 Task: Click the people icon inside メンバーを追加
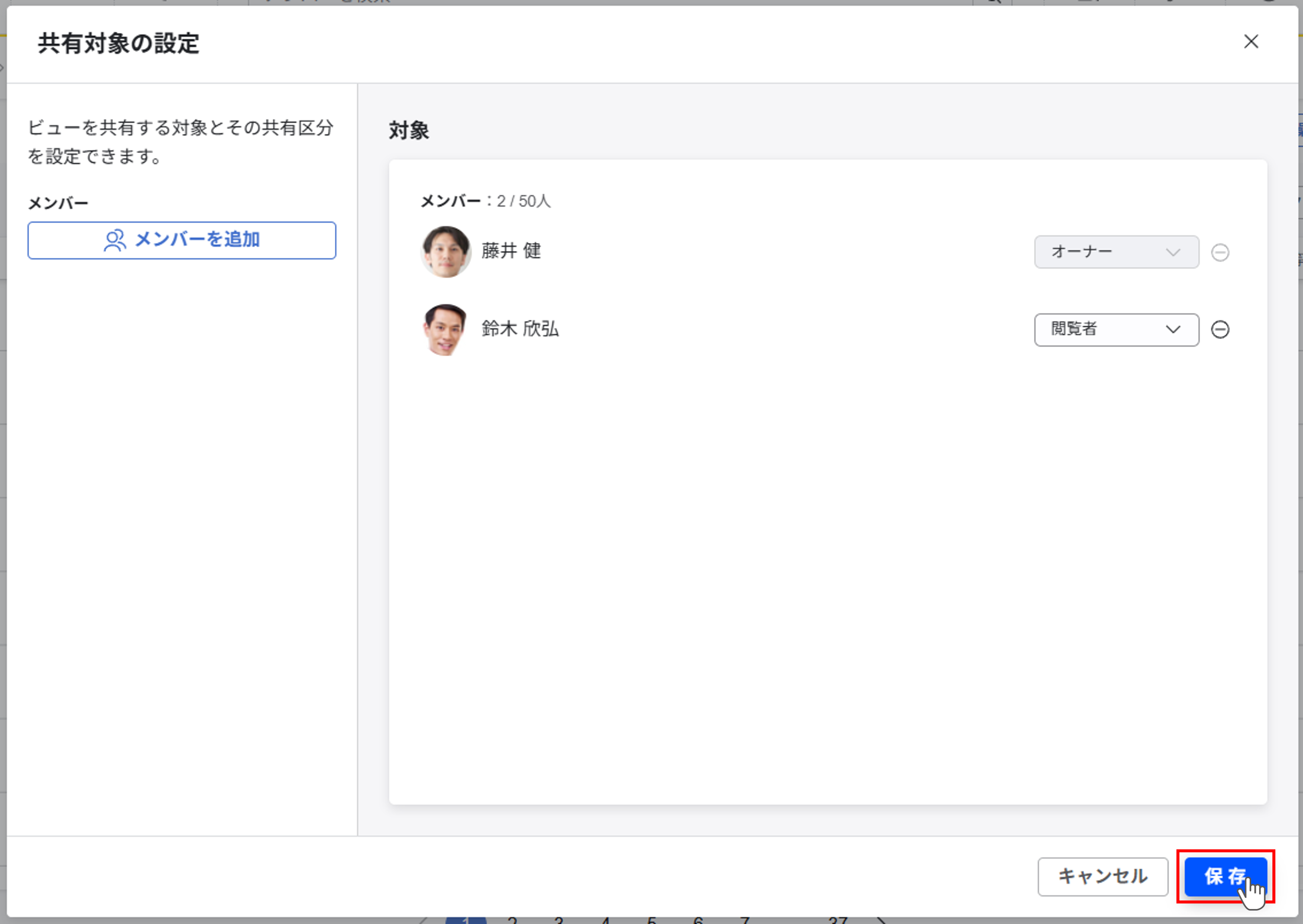(x=114, y=240)
